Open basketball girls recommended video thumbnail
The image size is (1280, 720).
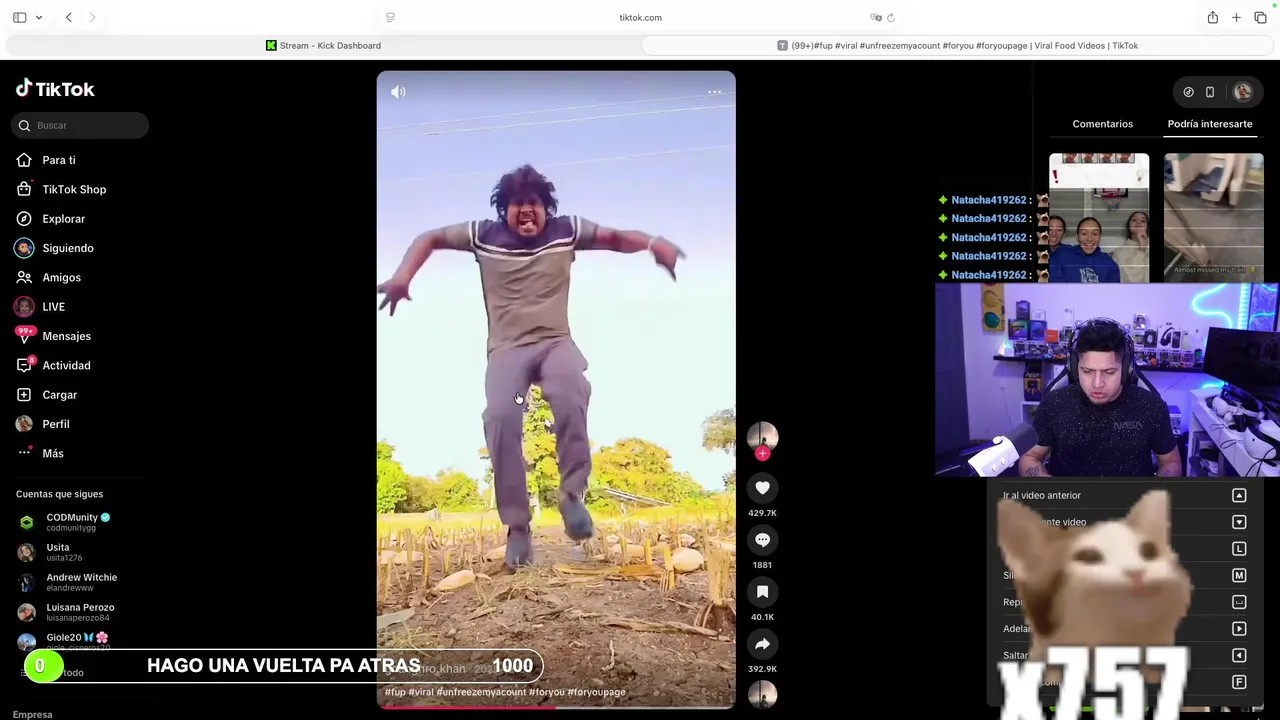pos(1099,218)
